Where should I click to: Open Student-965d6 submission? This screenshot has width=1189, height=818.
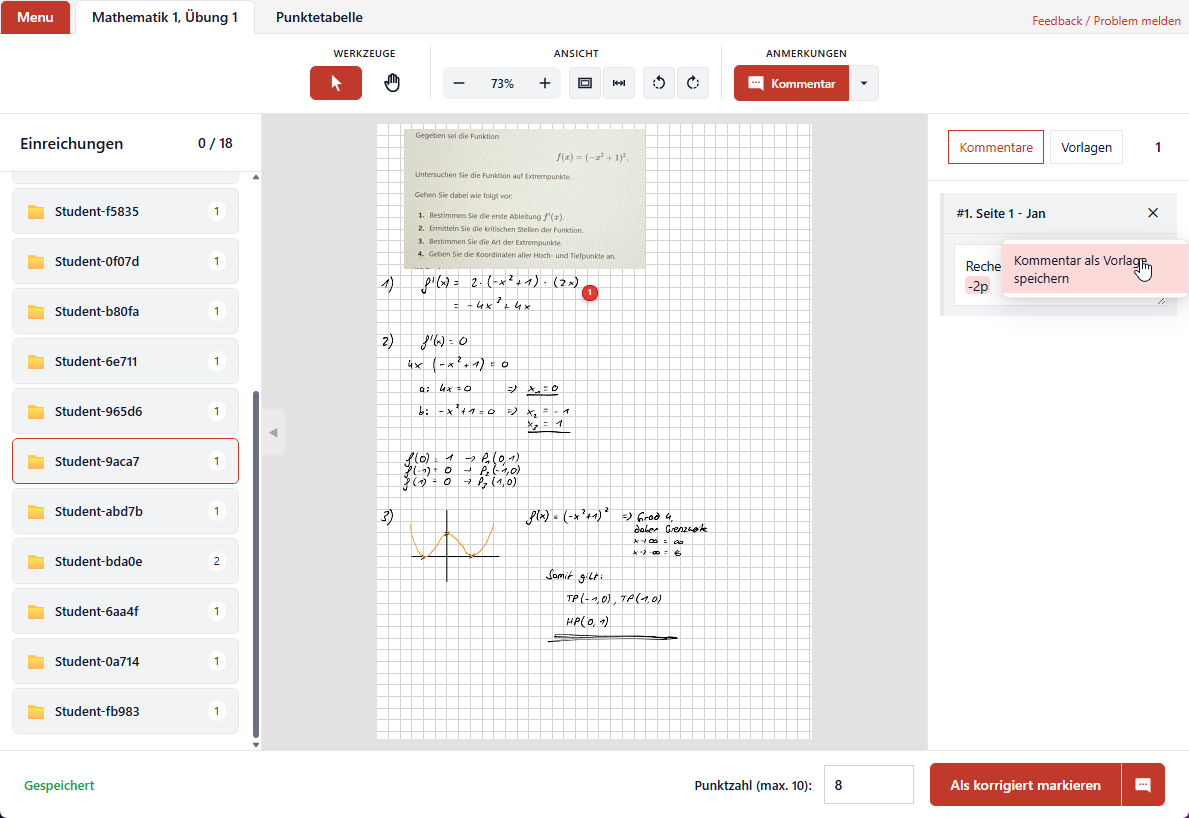(x=125, y=412)
